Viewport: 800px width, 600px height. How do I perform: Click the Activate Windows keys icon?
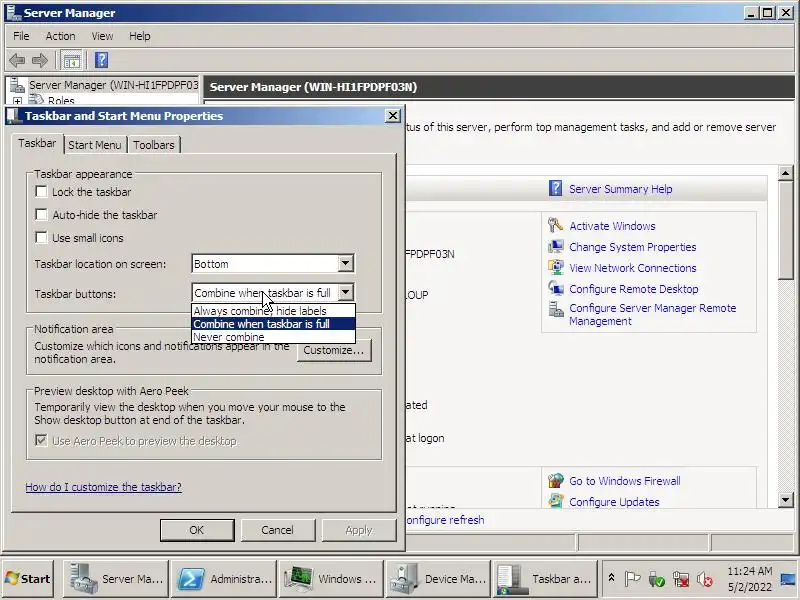click(555, 225)
